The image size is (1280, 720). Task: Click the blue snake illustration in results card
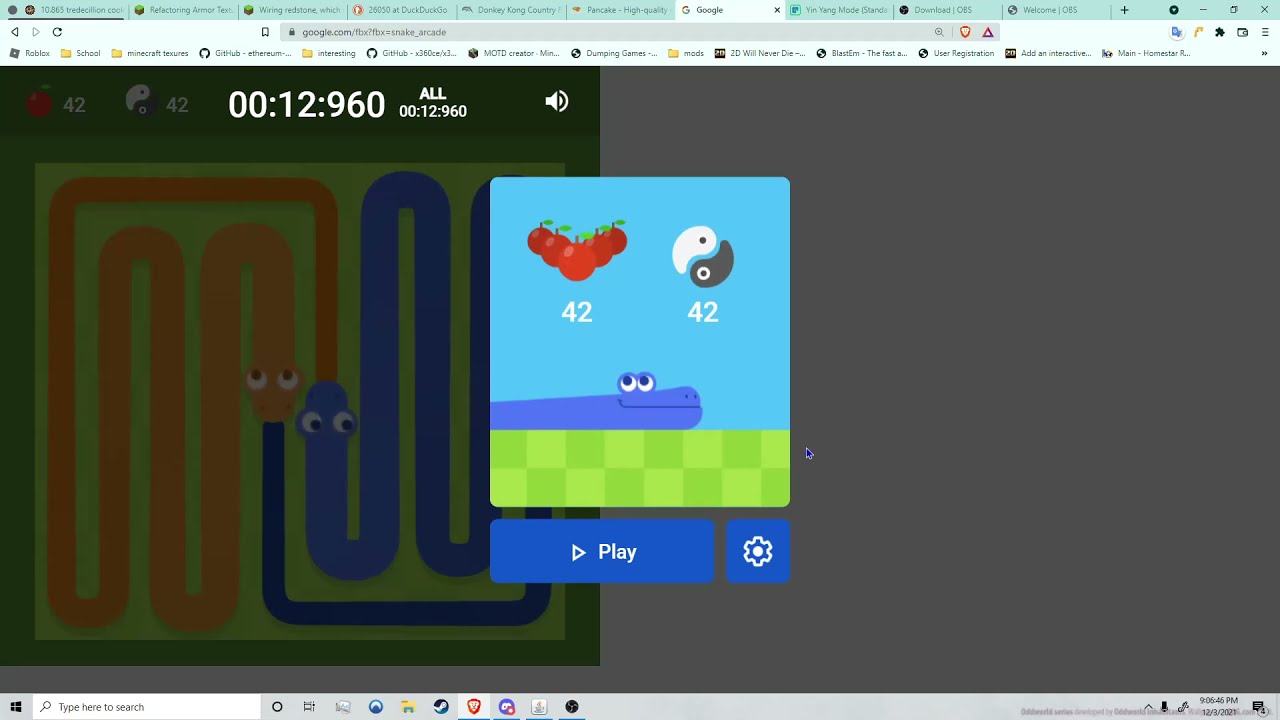[x=596, y=401]
